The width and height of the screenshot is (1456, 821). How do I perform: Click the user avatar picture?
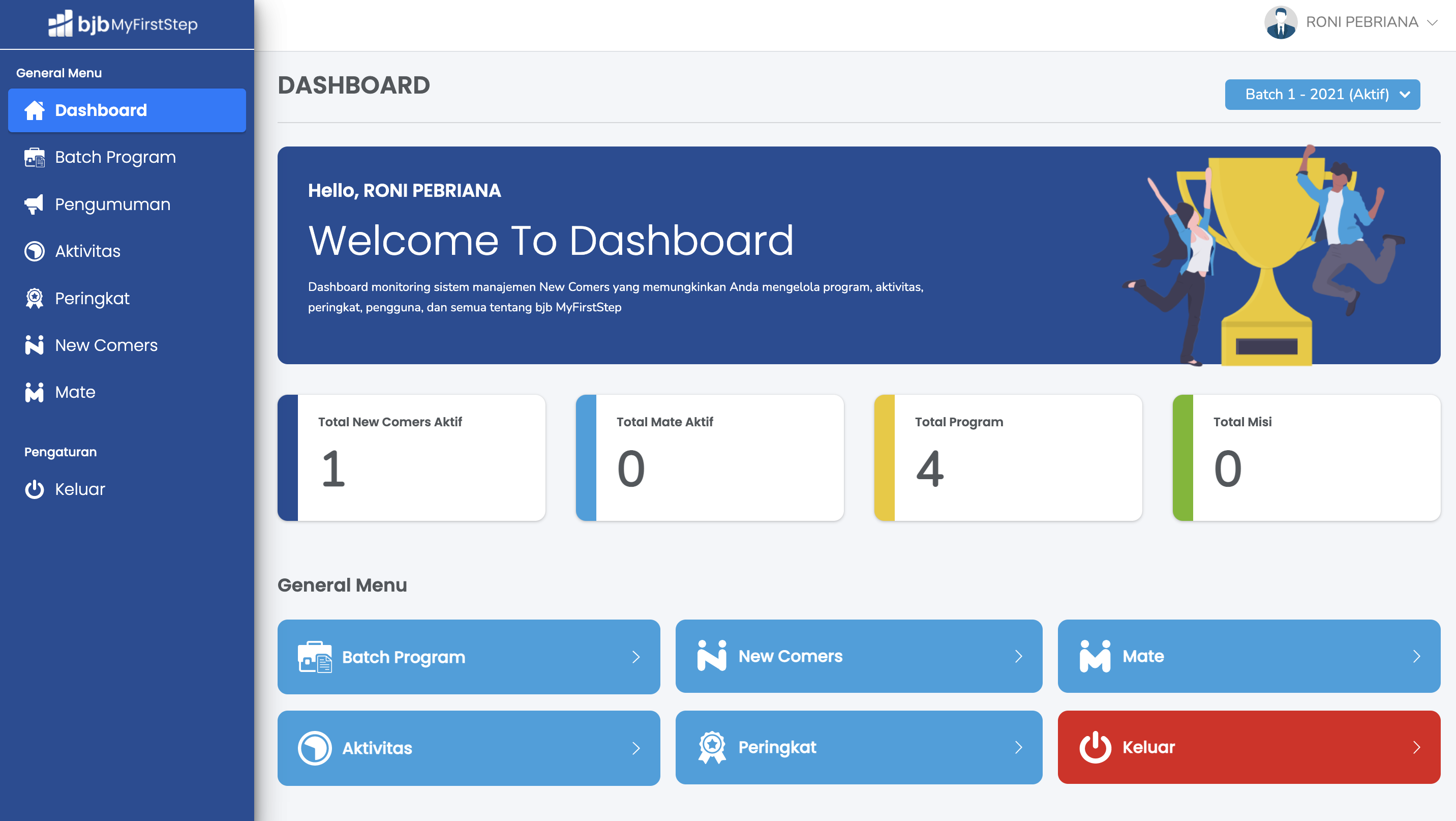(x=1280, y=22)
